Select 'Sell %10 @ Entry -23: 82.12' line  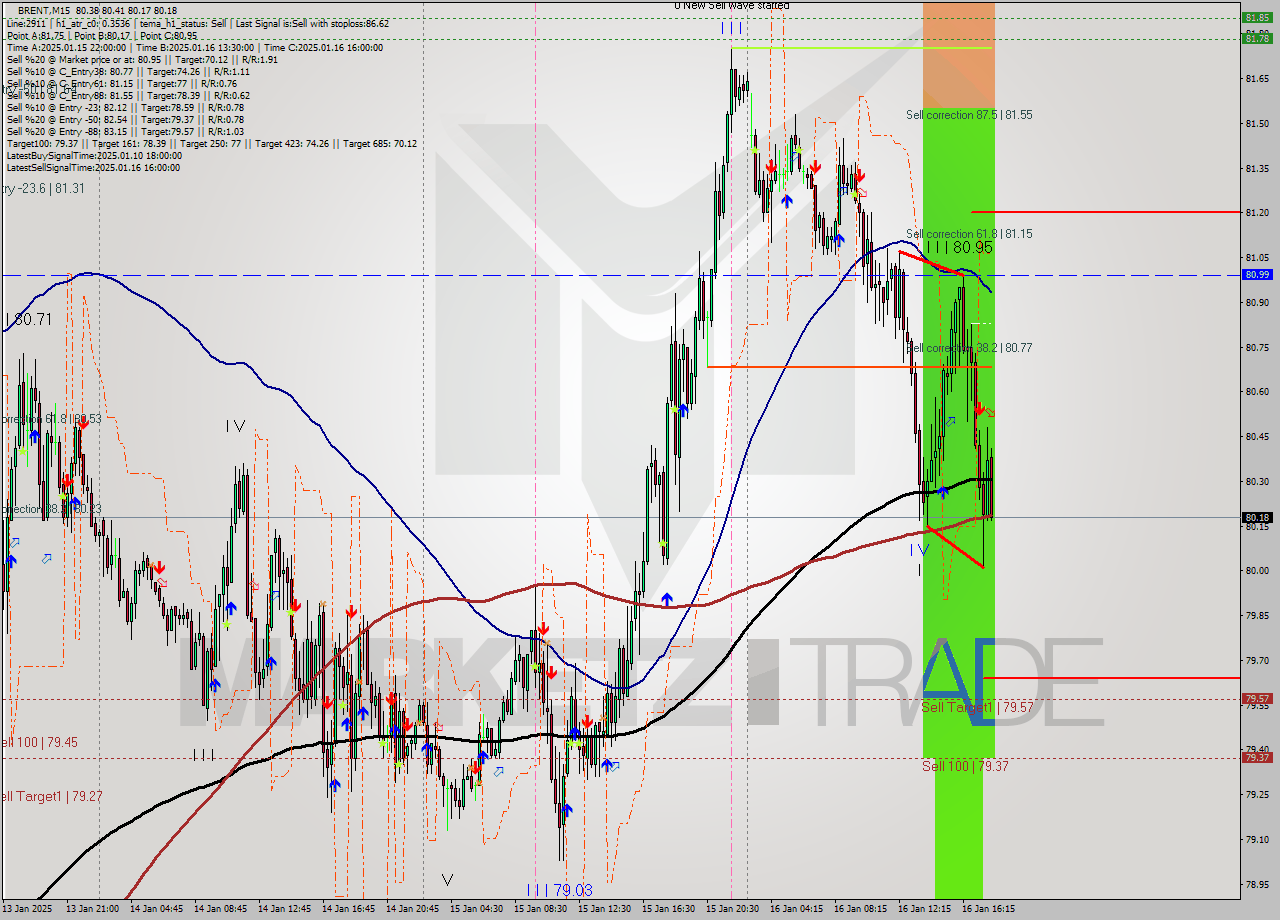click(x=125, y=107)
